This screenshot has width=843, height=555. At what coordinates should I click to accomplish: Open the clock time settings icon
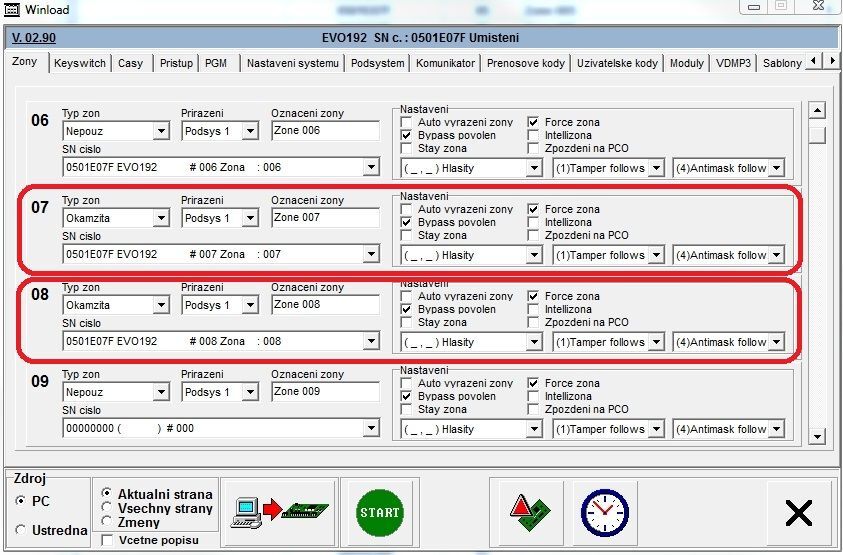pos(603,511)
